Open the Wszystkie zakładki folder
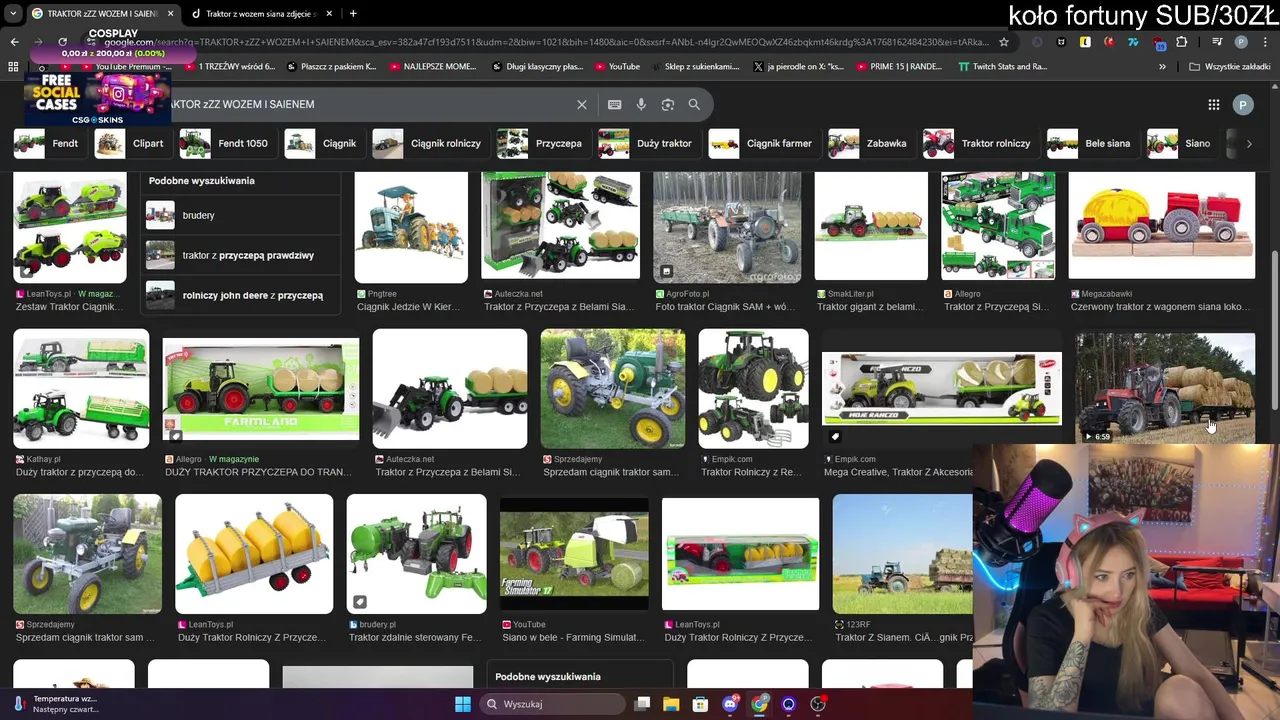1280x720 pixels. (x=1229, y=67)
